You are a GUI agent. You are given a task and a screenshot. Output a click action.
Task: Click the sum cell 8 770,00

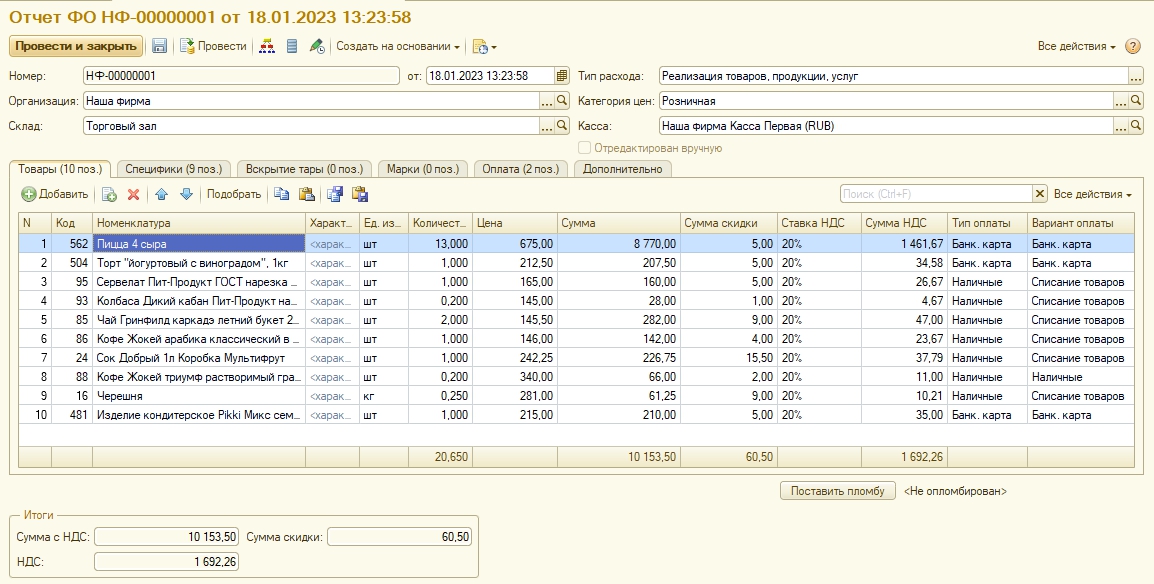point(619,243)
